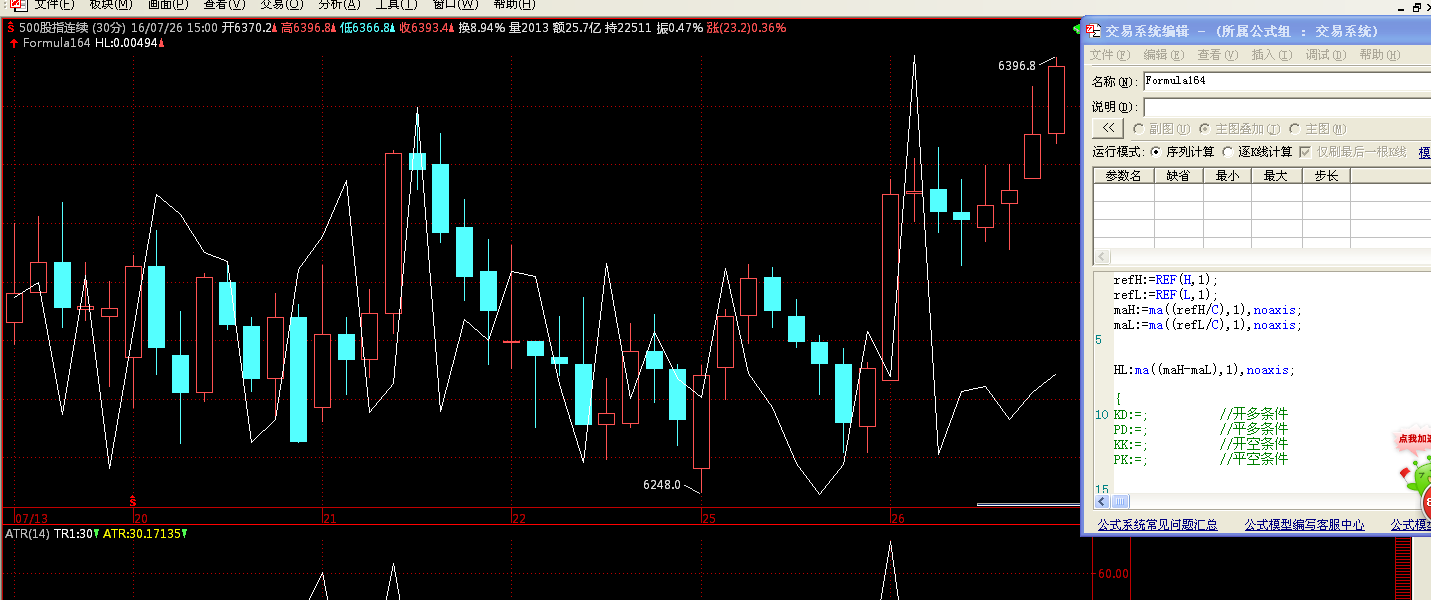The height and width of the screenshot is (600, 1431).
Task: Open editor 文件(F) menu
Action: (x=1110, y=55)
